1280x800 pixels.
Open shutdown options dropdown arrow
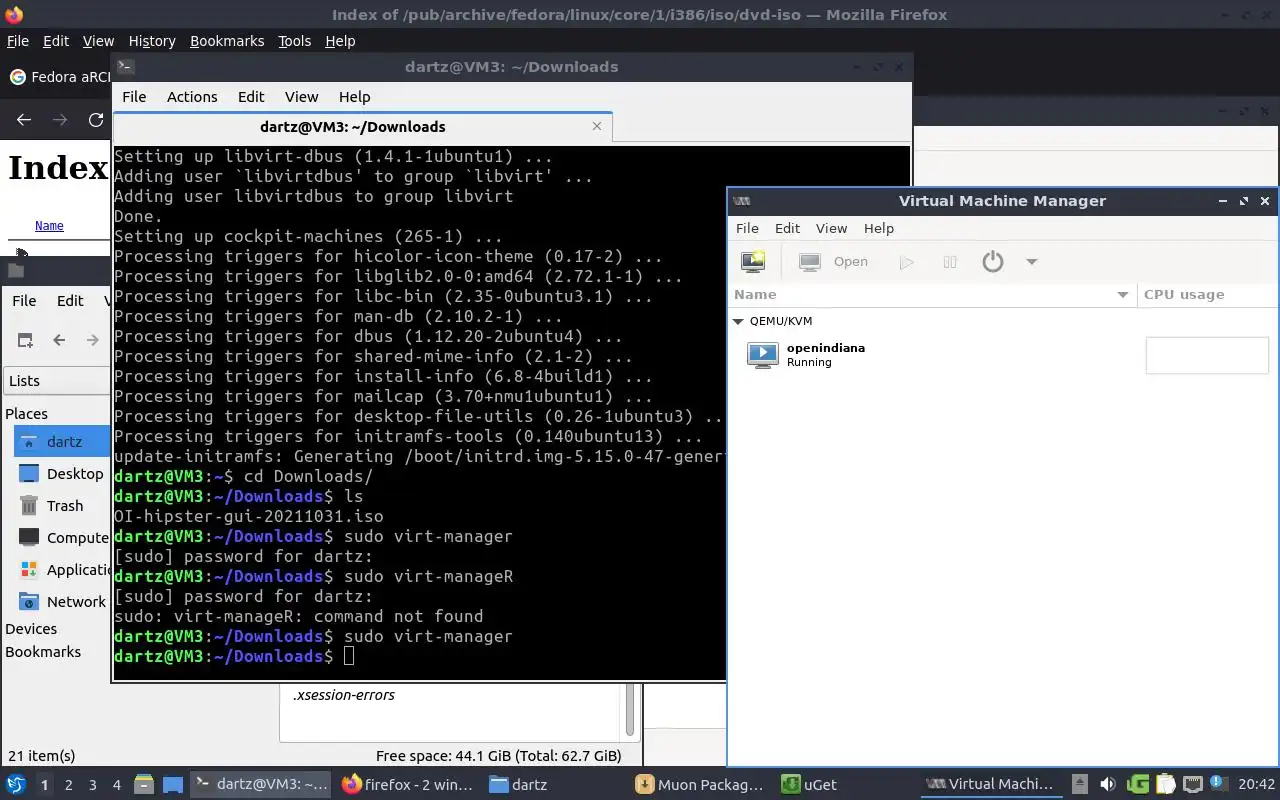(1032, 262)
